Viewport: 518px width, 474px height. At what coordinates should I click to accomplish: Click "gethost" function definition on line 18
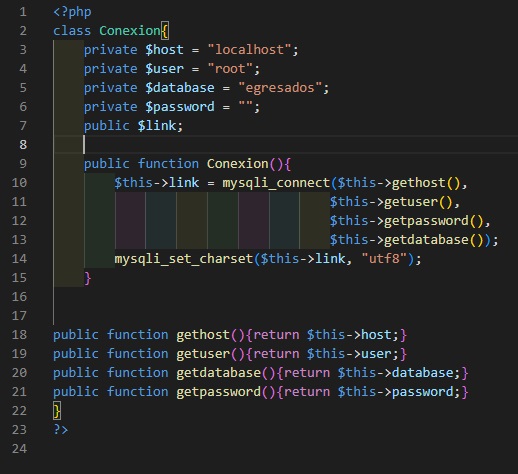click(203, 335)
